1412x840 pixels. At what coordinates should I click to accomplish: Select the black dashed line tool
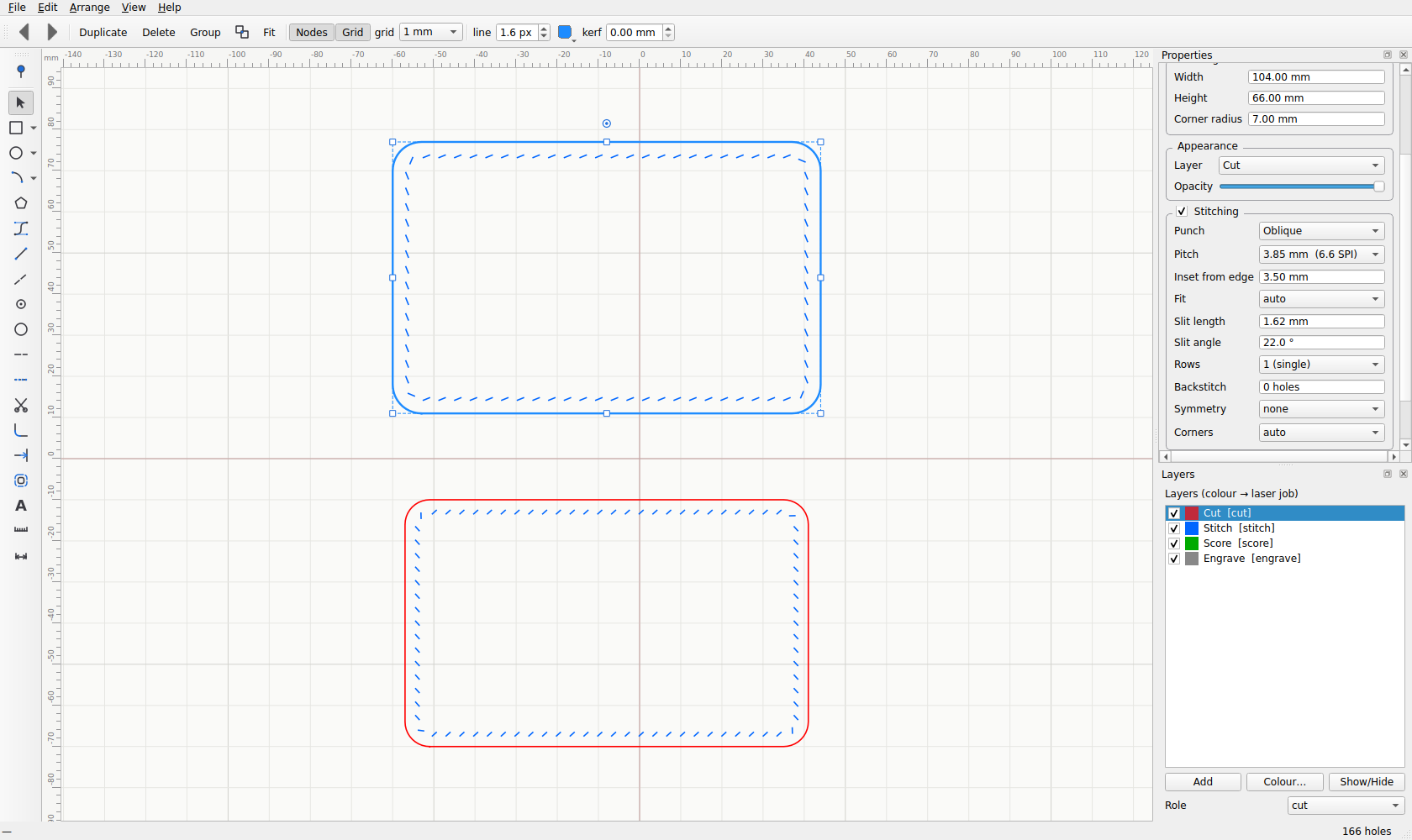[x=21, y=354]
